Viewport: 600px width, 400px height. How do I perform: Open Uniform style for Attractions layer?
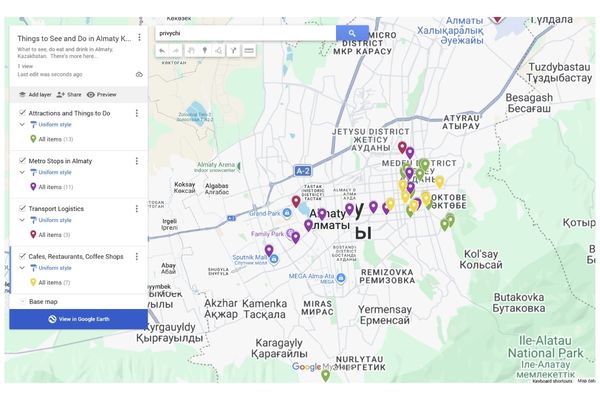click(x=51, y=124)
